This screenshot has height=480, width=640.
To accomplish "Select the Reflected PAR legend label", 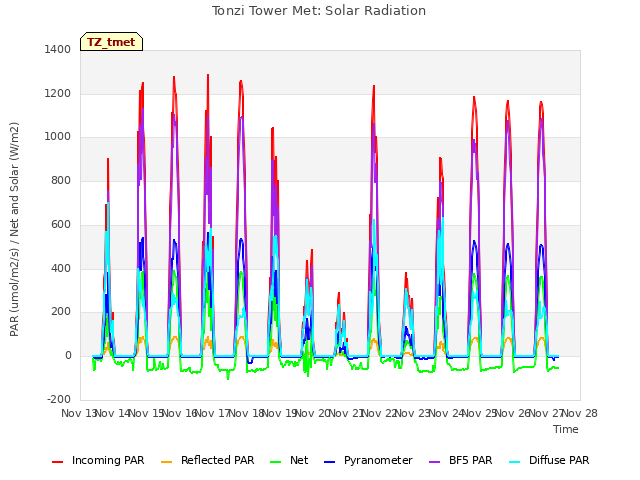I will point(218,460).
